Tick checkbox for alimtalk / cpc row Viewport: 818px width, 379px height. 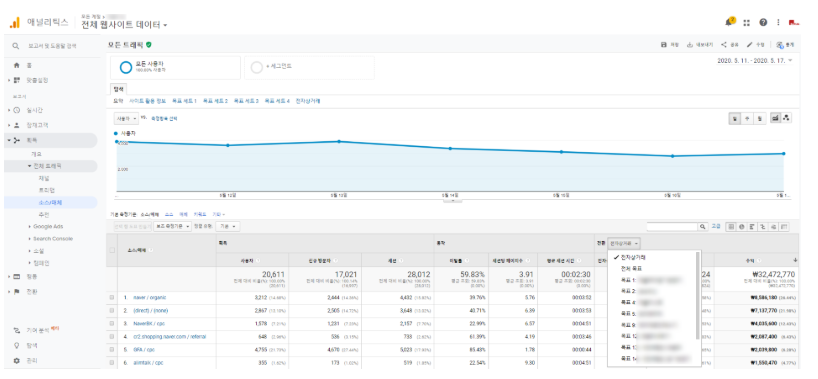[112, 363]
